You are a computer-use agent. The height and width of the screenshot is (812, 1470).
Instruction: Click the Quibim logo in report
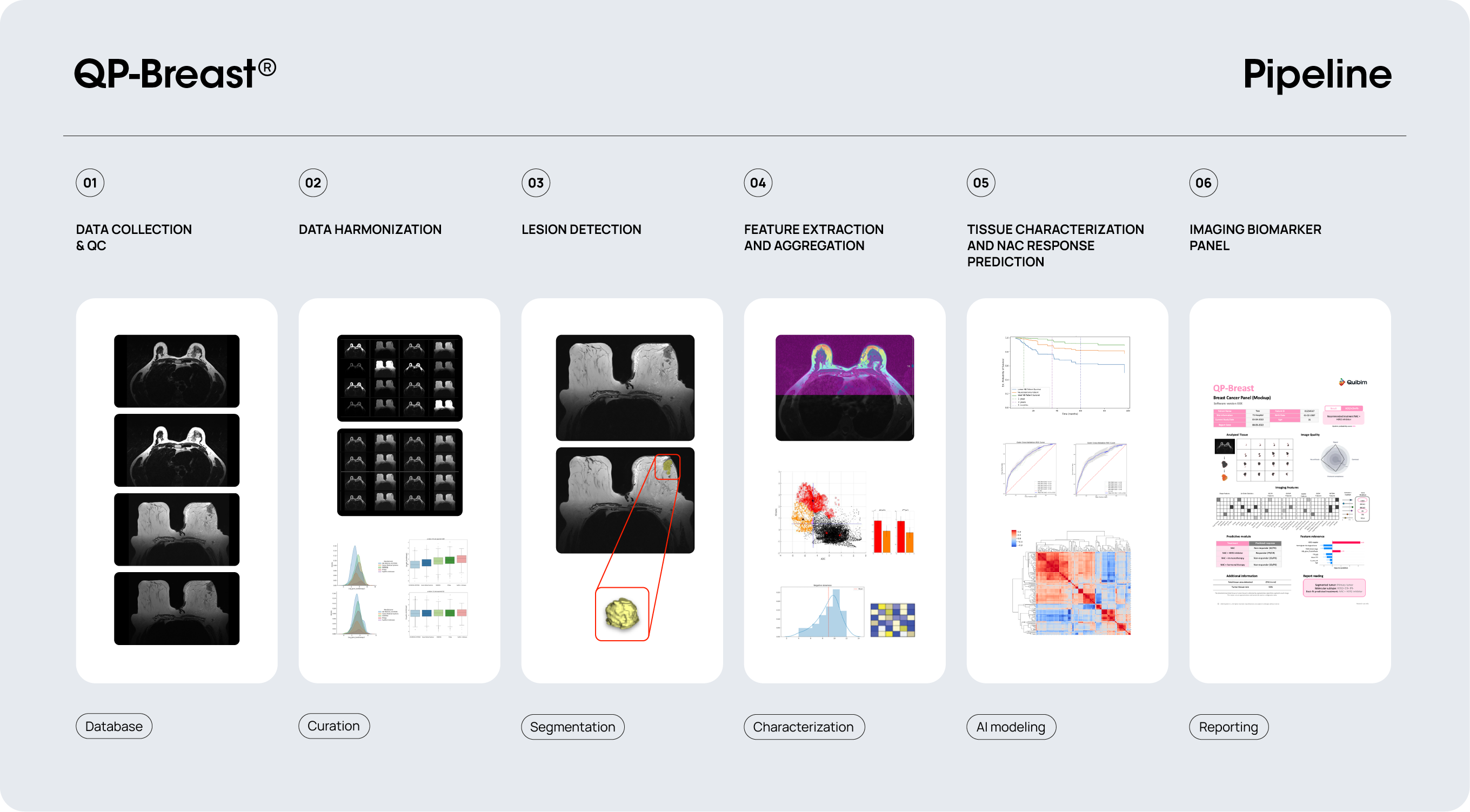[1352, 382]
